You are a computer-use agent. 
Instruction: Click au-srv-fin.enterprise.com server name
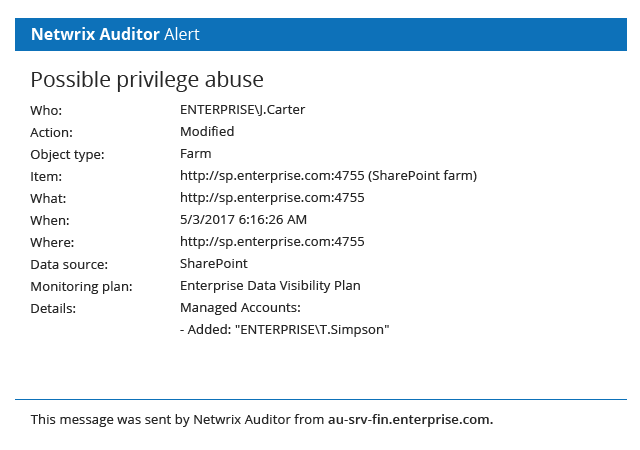410,420
